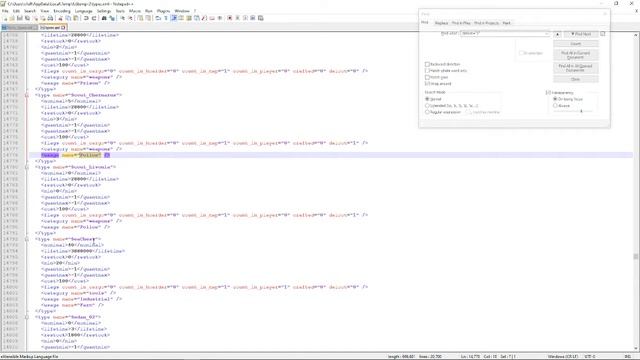Click the Count button

point(576,44)
